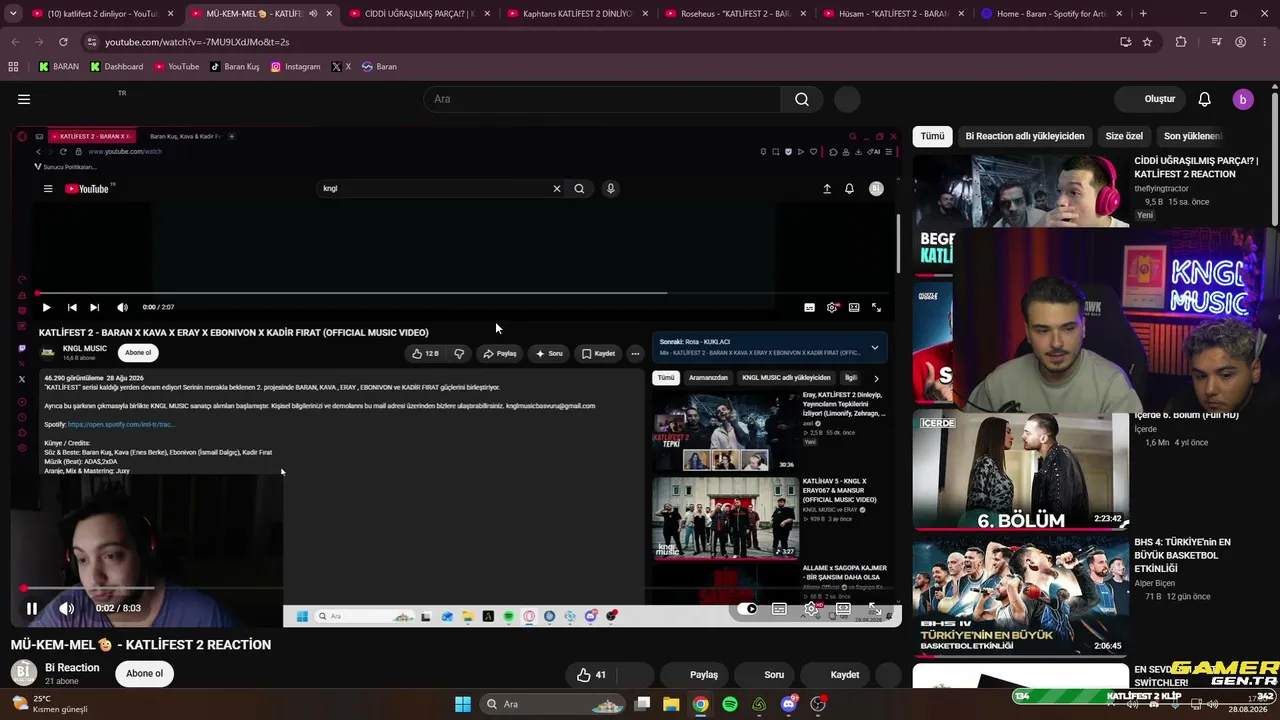Open the Chrome three-dot menu
Image resolution: width=1280 pixels, height=720 pixels.
pyautogui.click(x=1264, y=42)
